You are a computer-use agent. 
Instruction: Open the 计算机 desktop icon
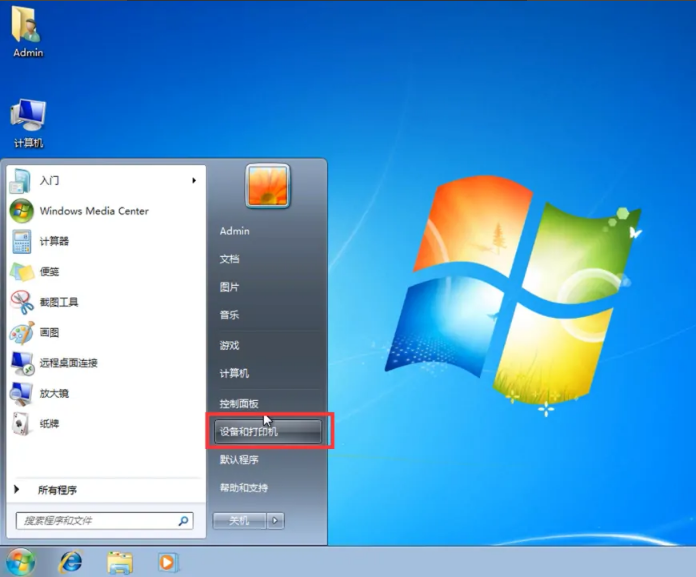tap(28, 123)
